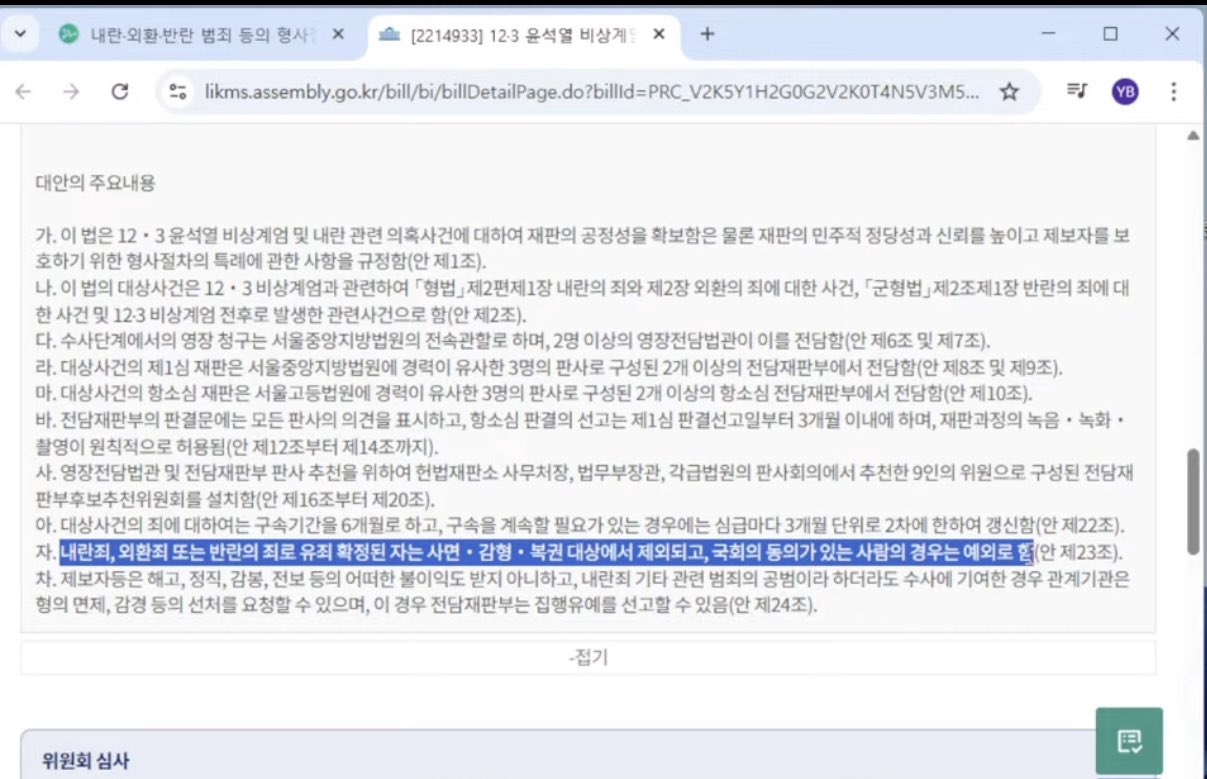Click the page vertical scrollbar thumb
The width and height of the screenshot is (1207, 779).
(1192, 502)
